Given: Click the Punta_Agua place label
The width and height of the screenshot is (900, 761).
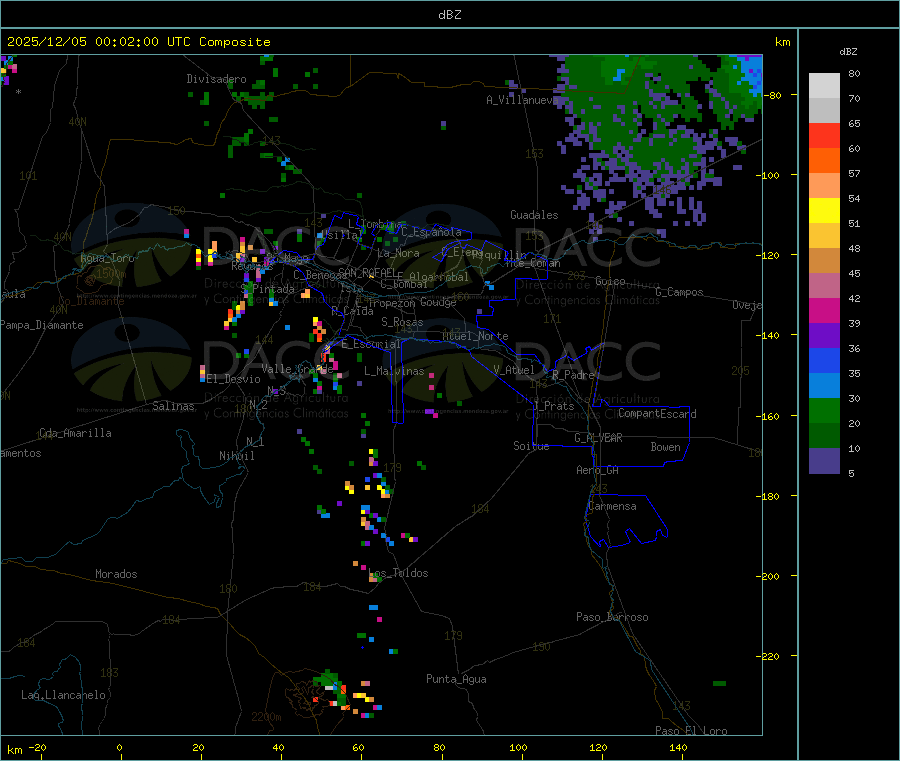Looking at the screenshot, I should (x=456, y=679).
